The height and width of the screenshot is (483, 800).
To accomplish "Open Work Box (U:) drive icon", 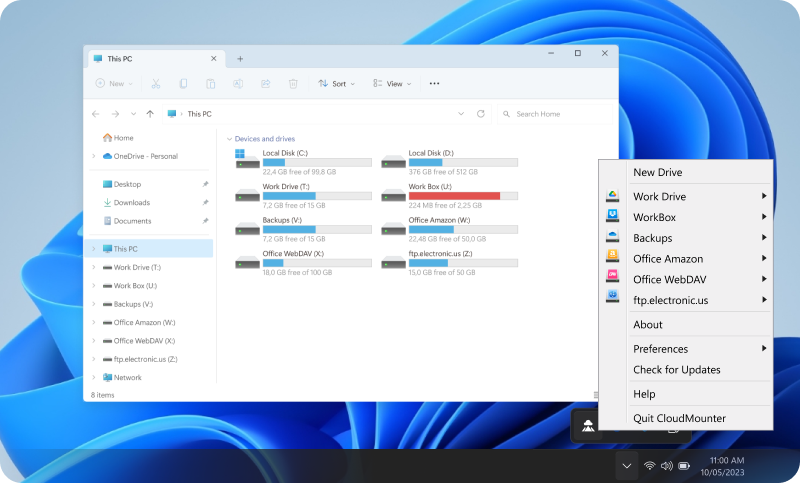I will click(393, 195).
